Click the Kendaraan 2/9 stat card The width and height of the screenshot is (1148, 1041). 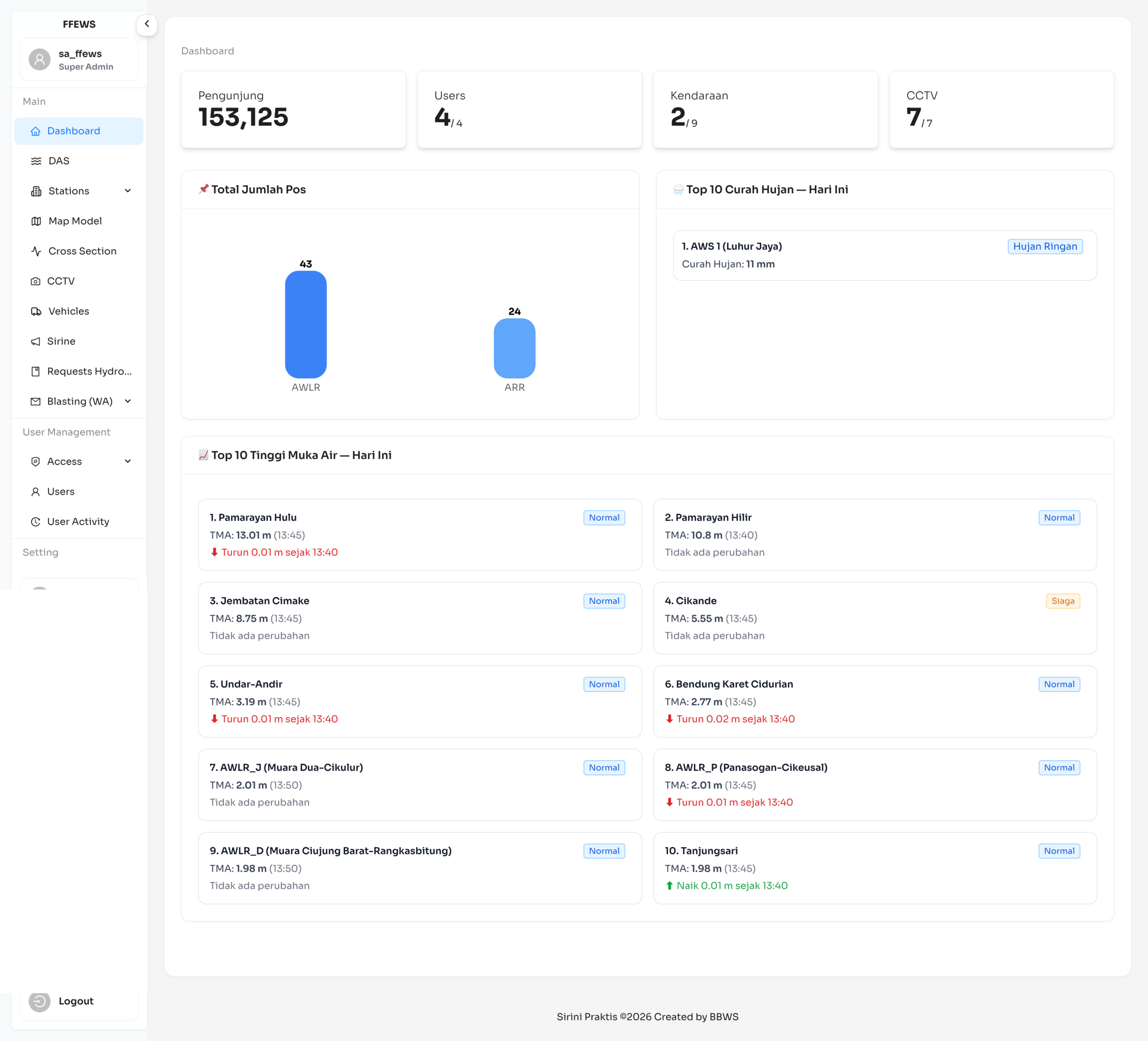[765, 110]
